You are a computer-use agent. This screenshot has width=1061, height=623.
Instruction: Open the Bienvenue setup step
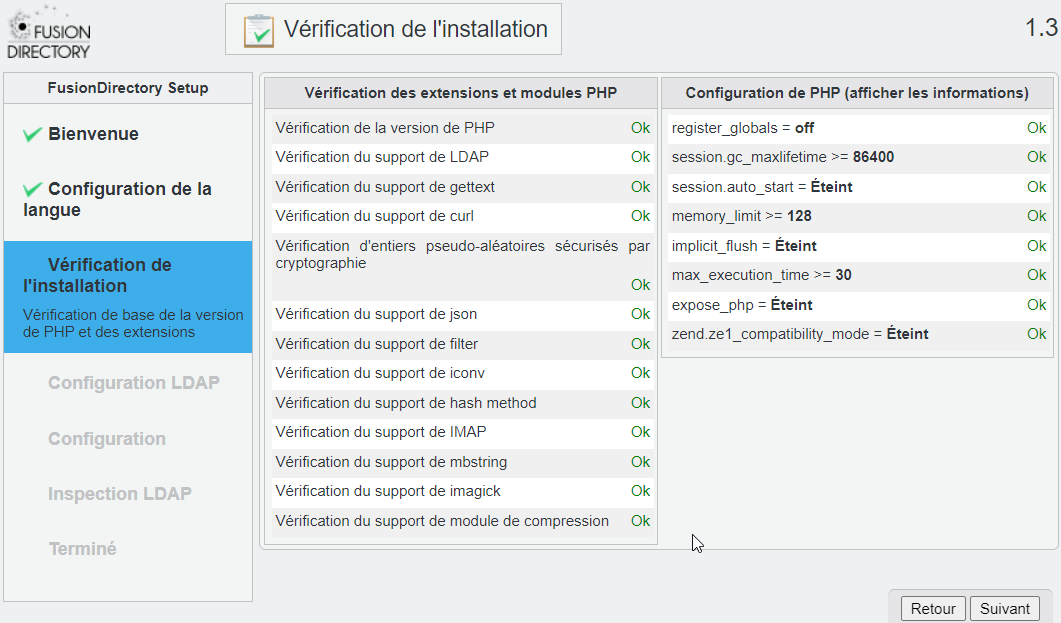pyautogui.click(x=93, y=134)
